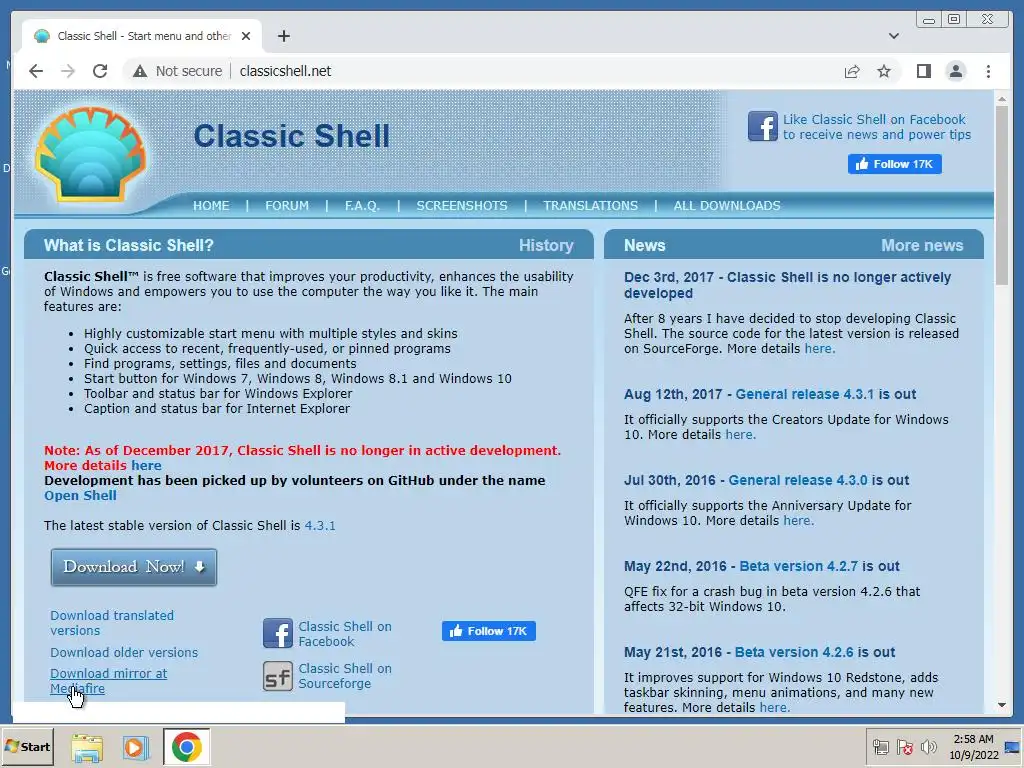This screenshot has height=768, width=1024.
Task: Click 'here' in the Creators Update news
Action: point(739,435)
